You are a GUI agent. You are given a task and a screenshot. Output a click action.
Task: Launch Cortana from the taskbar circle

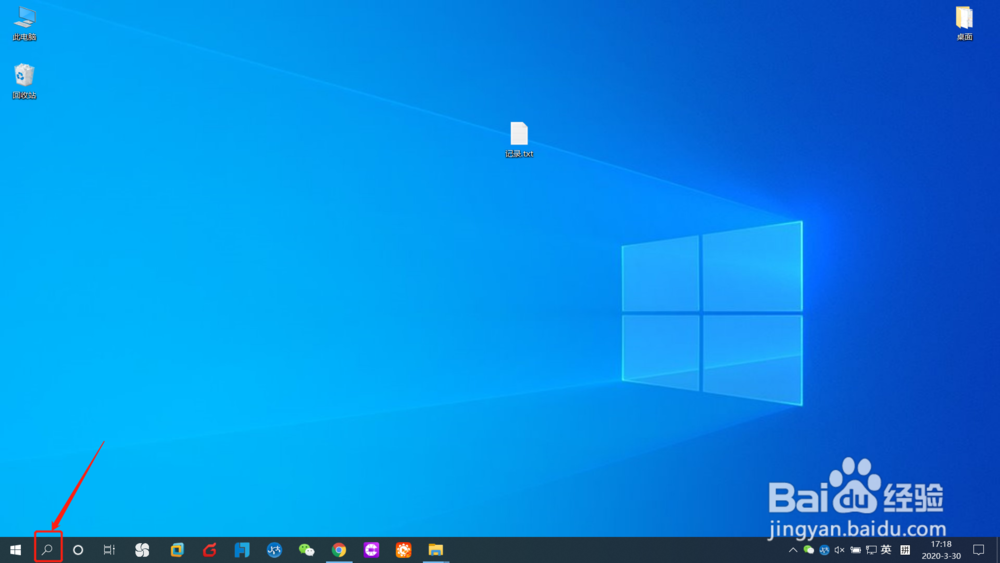coord(78,550)
